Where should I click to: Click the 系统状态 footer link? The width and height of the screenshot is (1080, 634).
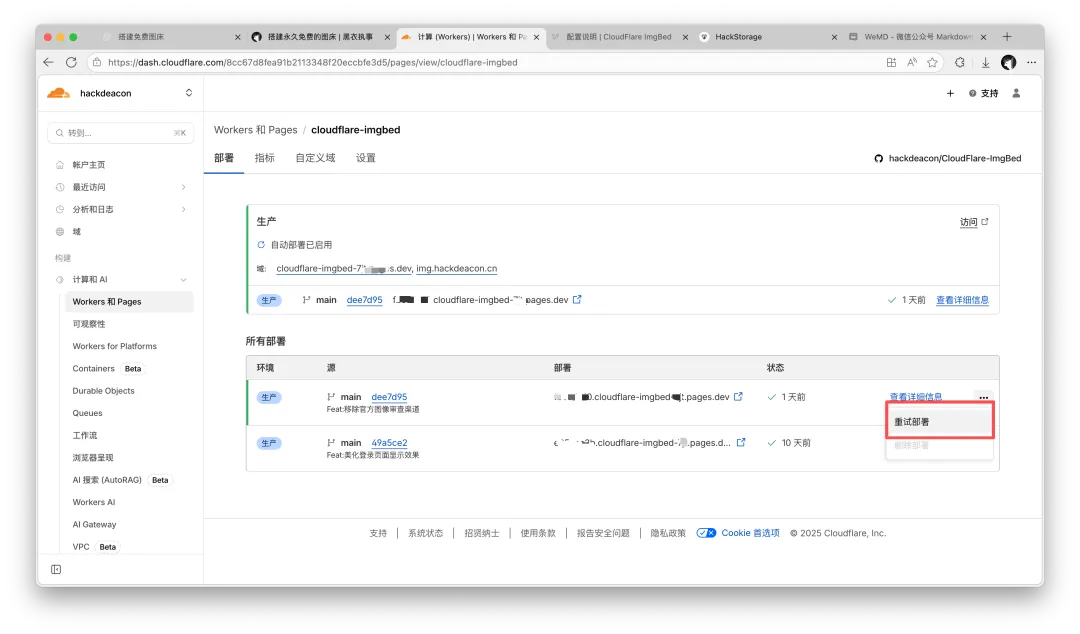425,533
